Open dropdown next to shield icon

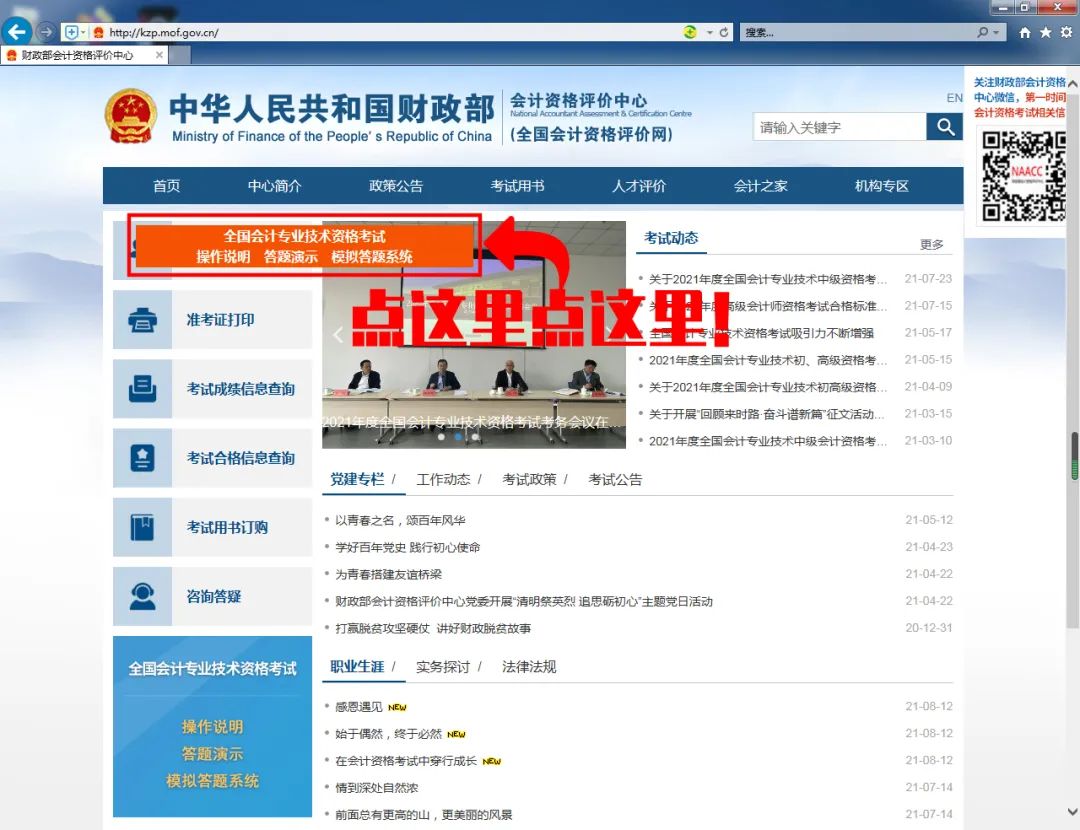(83, 32)
